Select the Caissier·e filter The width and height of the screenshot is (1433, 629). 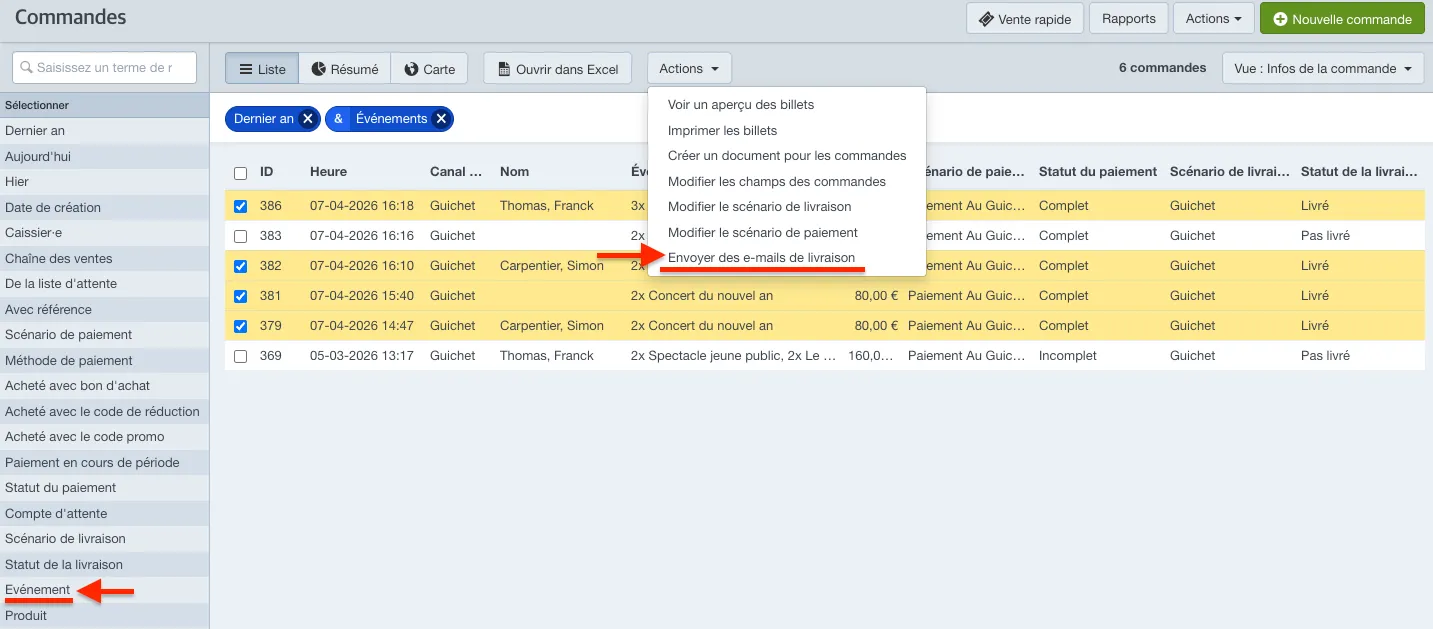(104, 233)
